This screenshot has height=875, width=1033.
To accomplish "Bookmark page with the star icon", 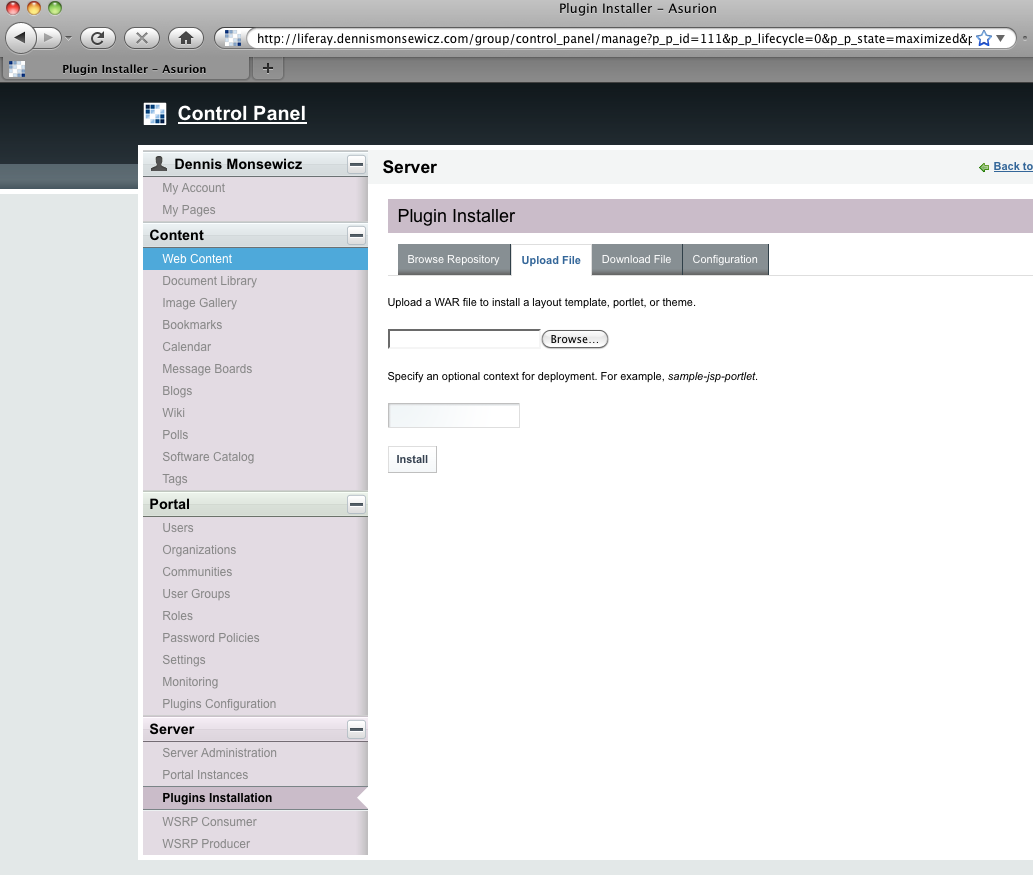I will pos(983,38).
